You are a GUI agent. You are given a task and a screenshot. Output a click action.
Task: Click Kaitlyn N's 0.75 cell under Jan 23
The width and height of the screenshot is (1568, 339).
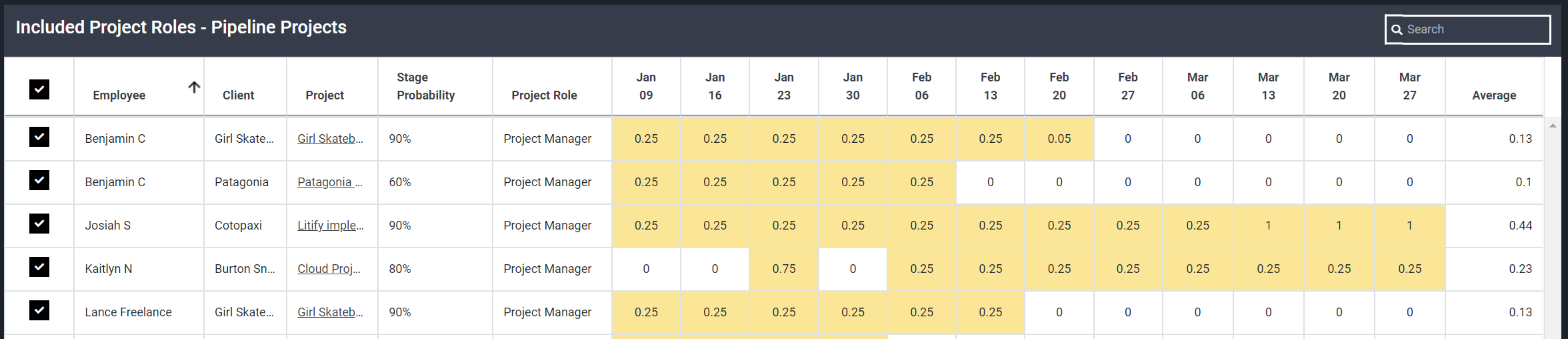click(x=784, y=269)
